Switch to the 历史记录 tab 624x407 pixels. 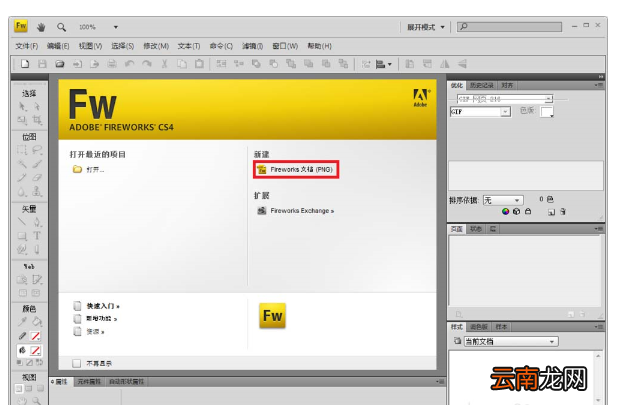pos(481,86)
